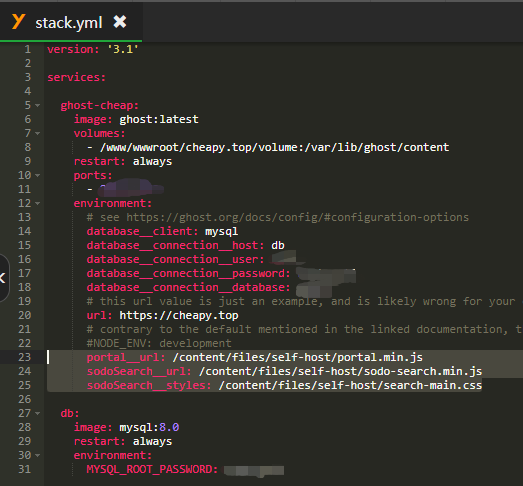Screen dimensions: 523x486
Task: Collapse the db block at line 27
Action: [37, 414]
